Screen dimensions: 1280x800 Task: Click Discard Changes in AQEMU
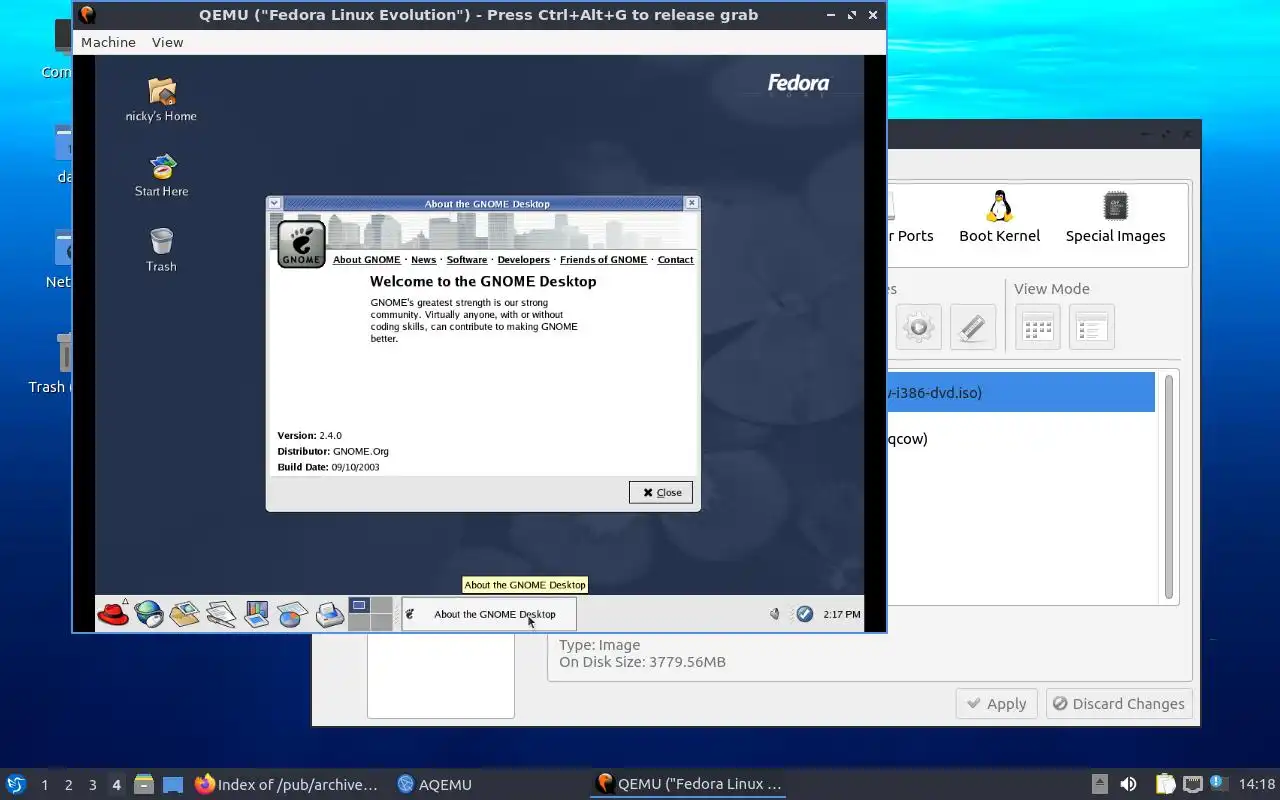[1119, 704]
